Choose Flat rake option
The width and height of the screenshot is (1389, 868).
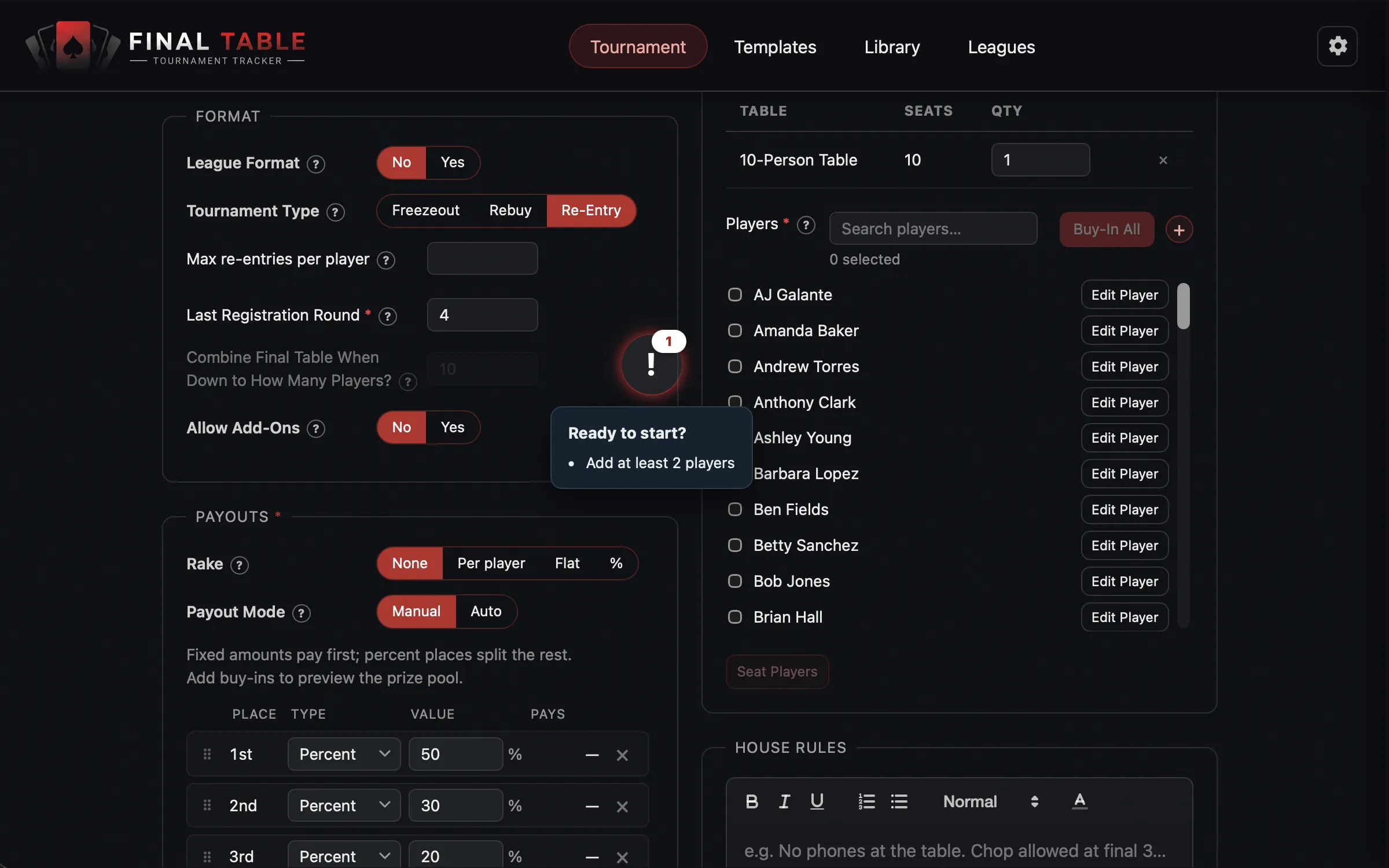click(x=567, y=564)
